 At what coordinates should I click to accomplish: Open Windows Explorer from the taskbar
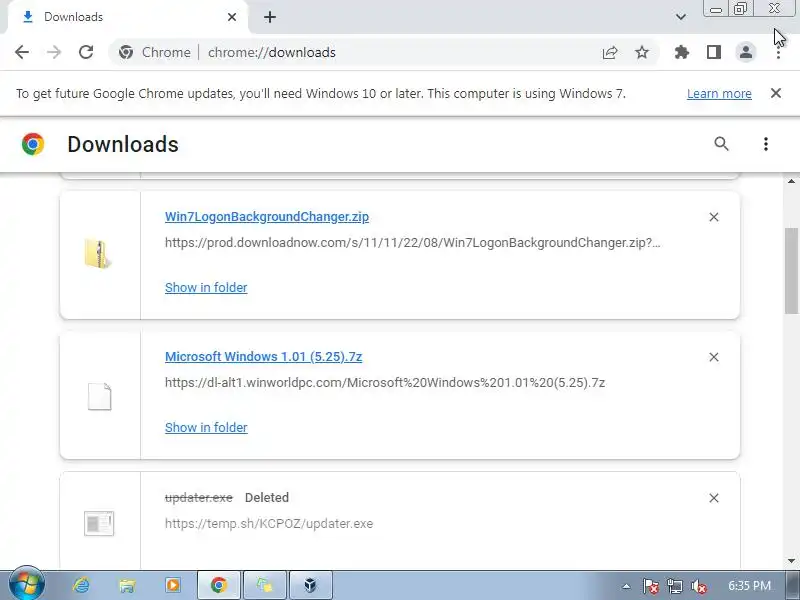127,585
